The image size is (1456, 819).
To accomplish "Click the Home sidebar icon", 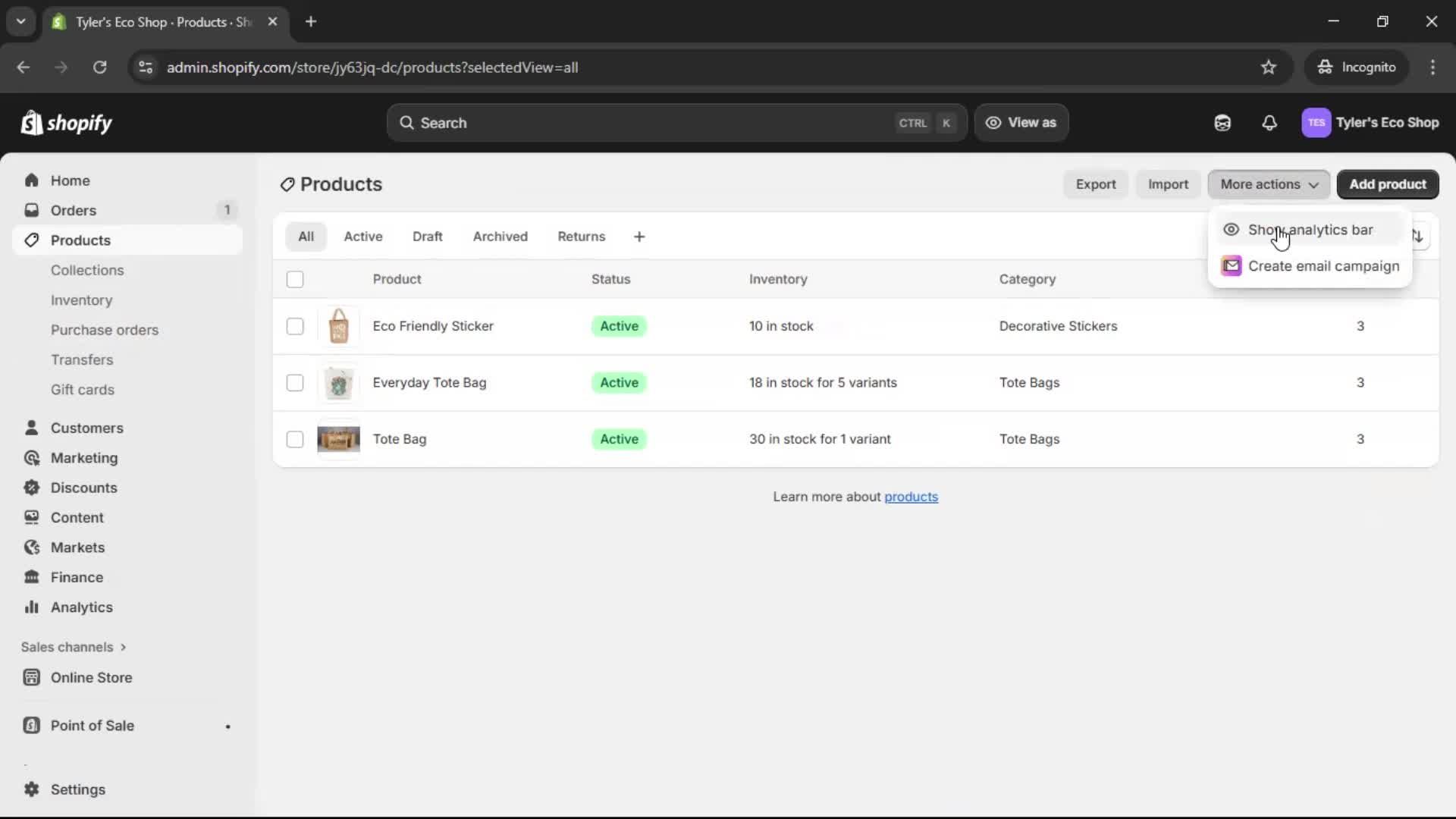I will 31,180.
